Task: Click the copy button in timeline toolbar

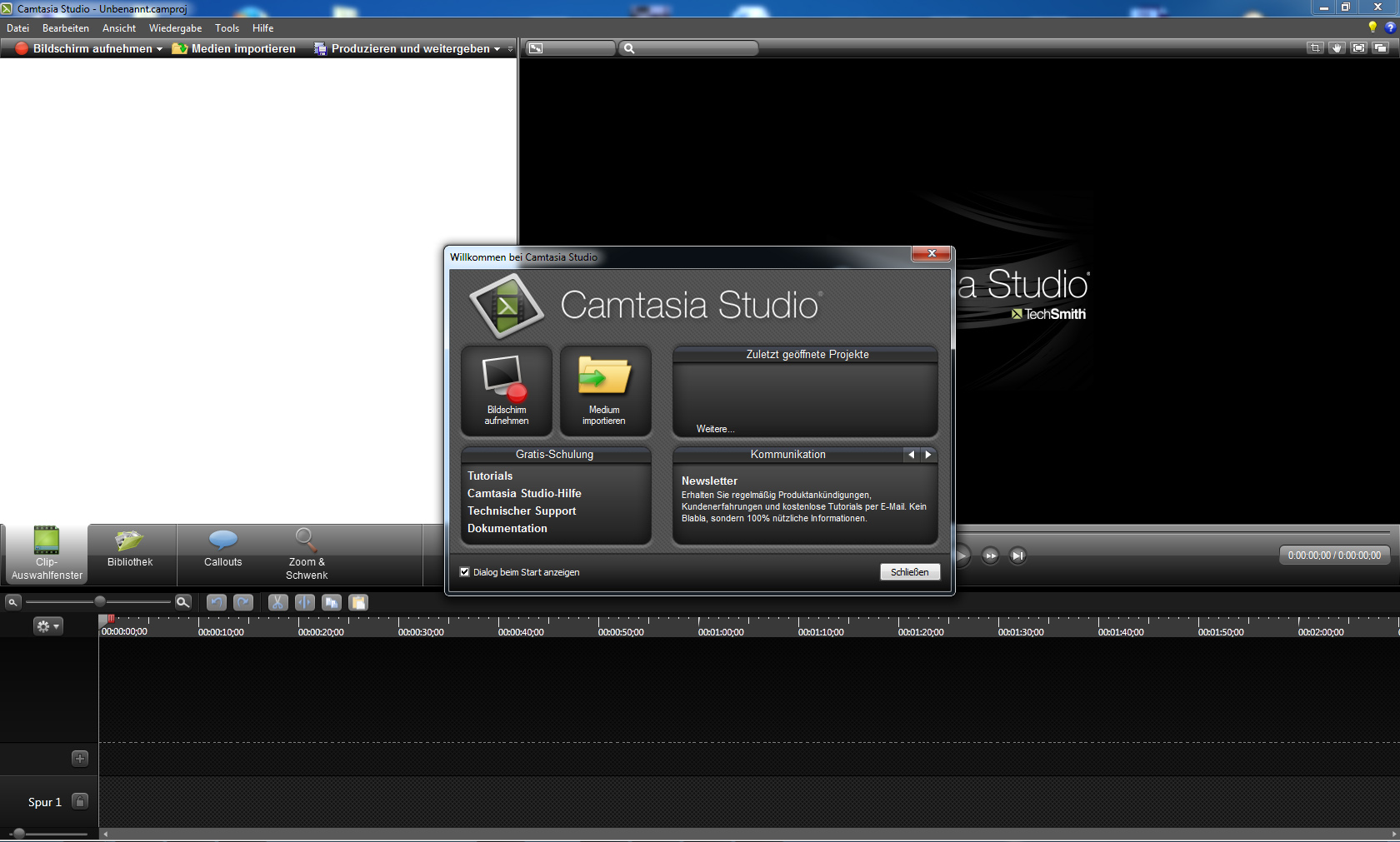Action: pos(332,602)
